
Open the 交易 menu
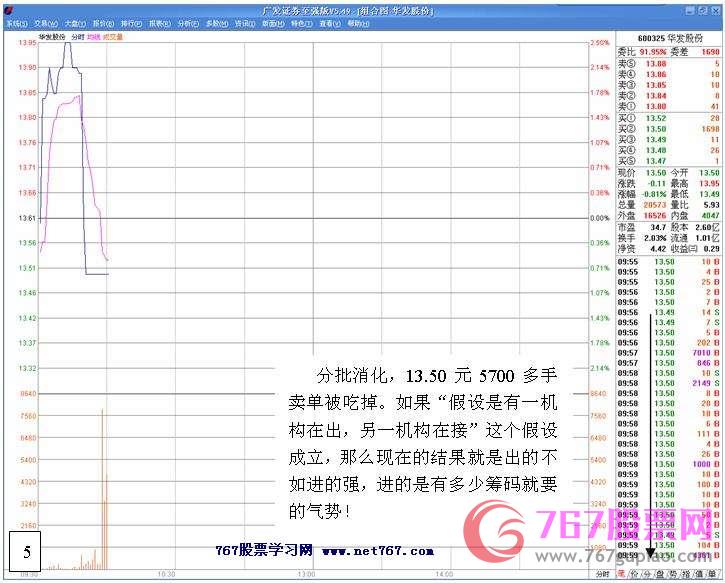46,24
